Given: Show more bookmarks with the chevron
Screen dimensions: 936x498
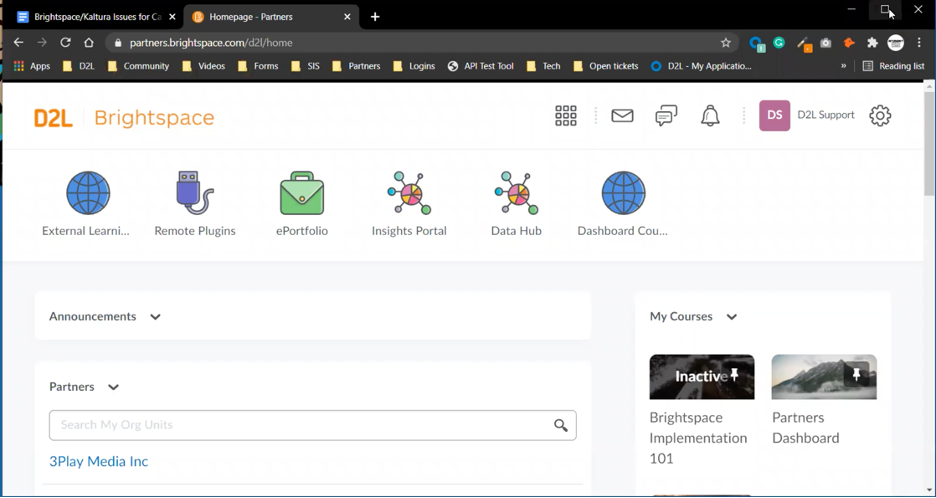Looking at the screenshot, I should point(843,66).
